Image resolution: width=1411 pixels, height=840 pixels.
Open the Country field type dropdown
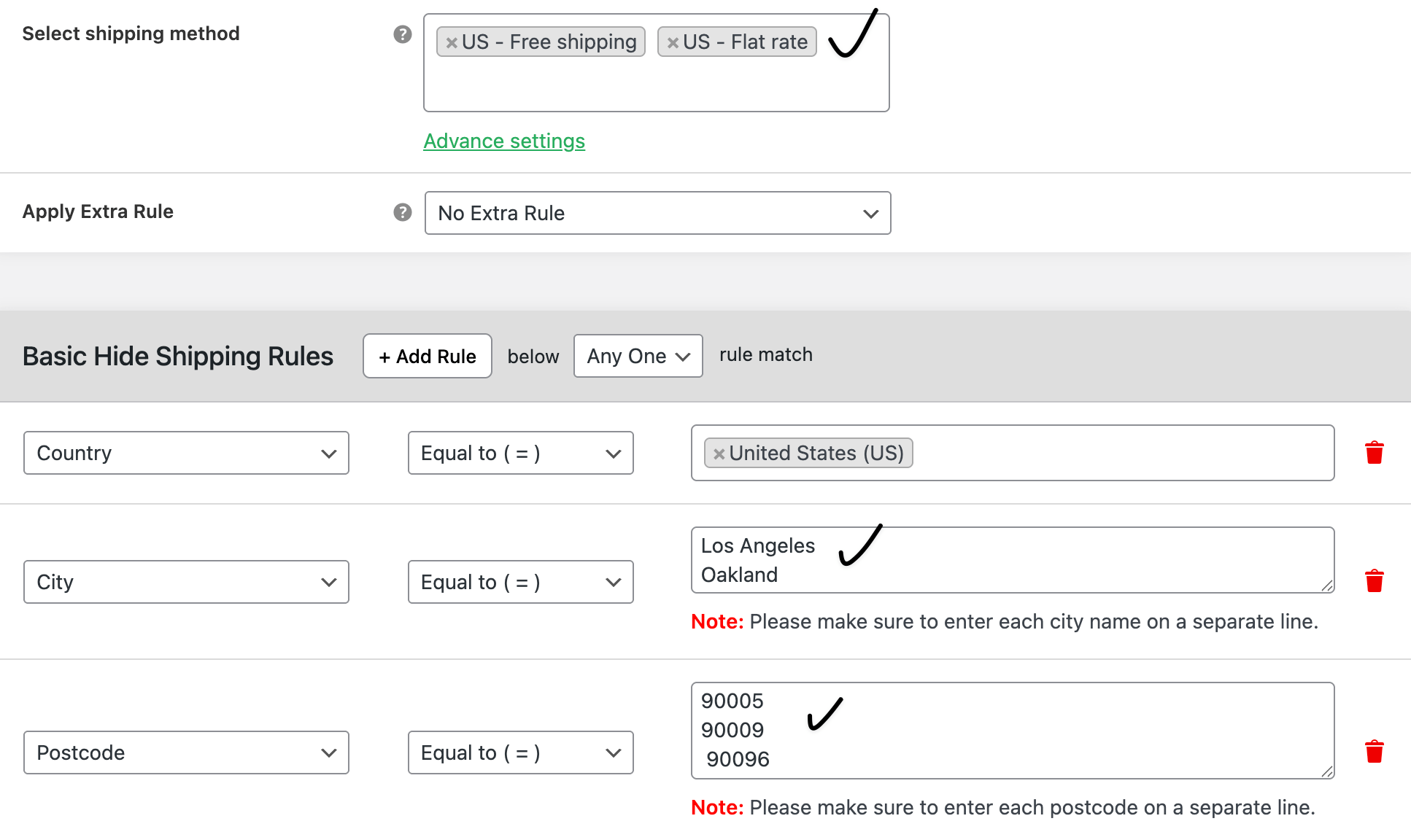(x=186, y=453)
